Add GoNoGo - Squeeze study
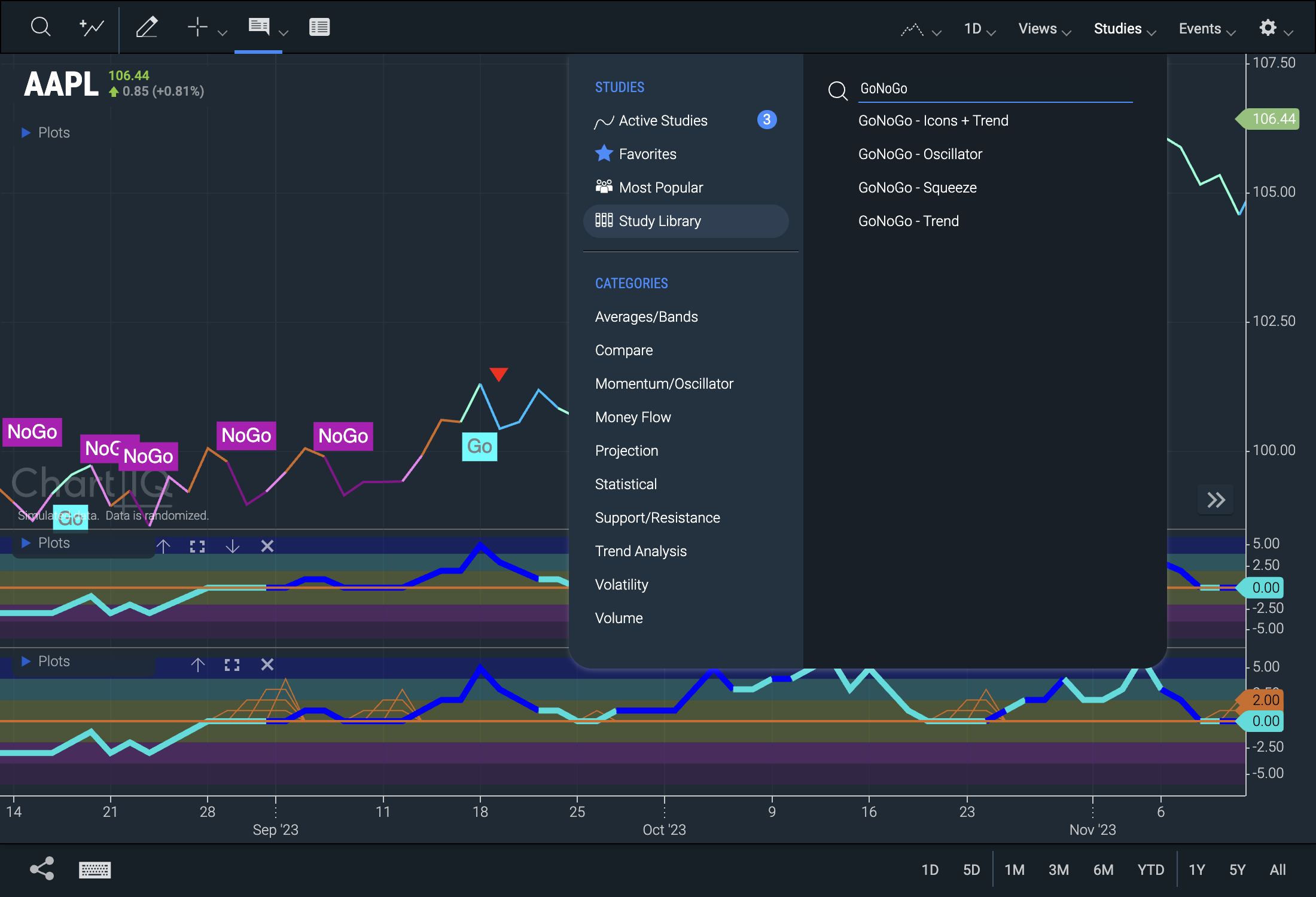This screenshot has width=1316, height=897. click(x=917, y=188)
